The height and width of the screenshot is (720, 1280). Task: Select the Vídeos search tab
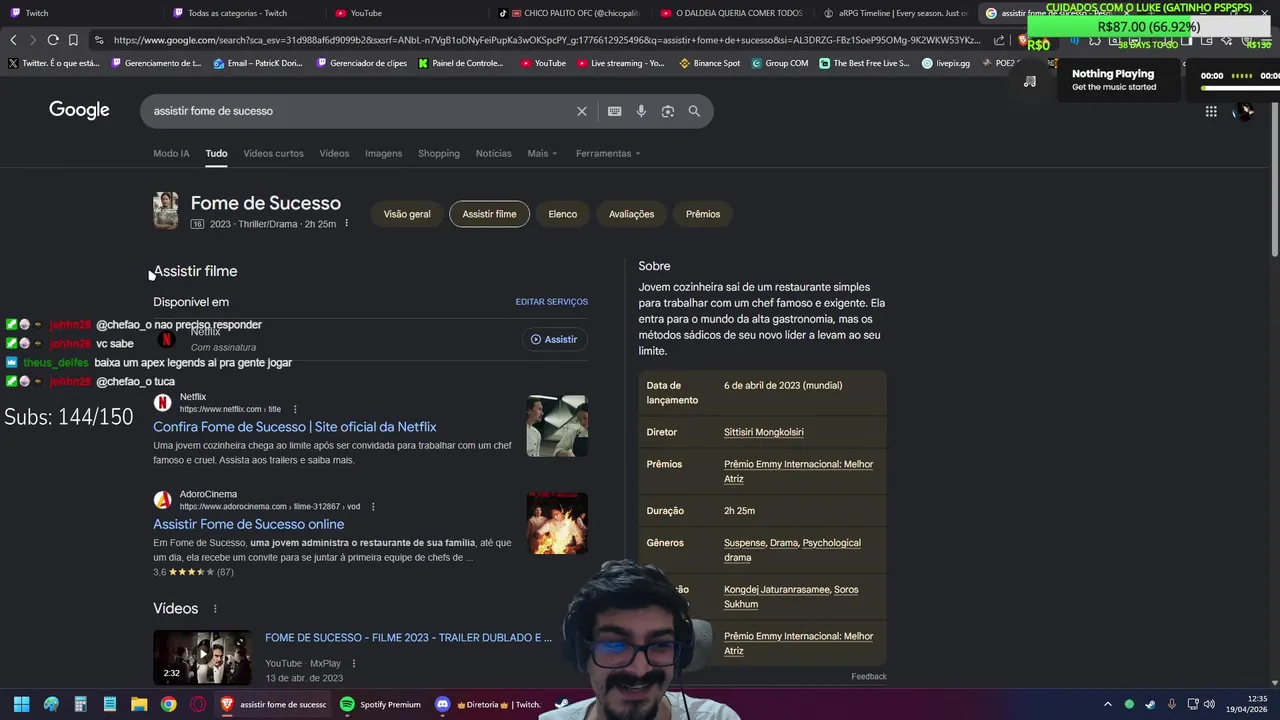pos(334,153)
